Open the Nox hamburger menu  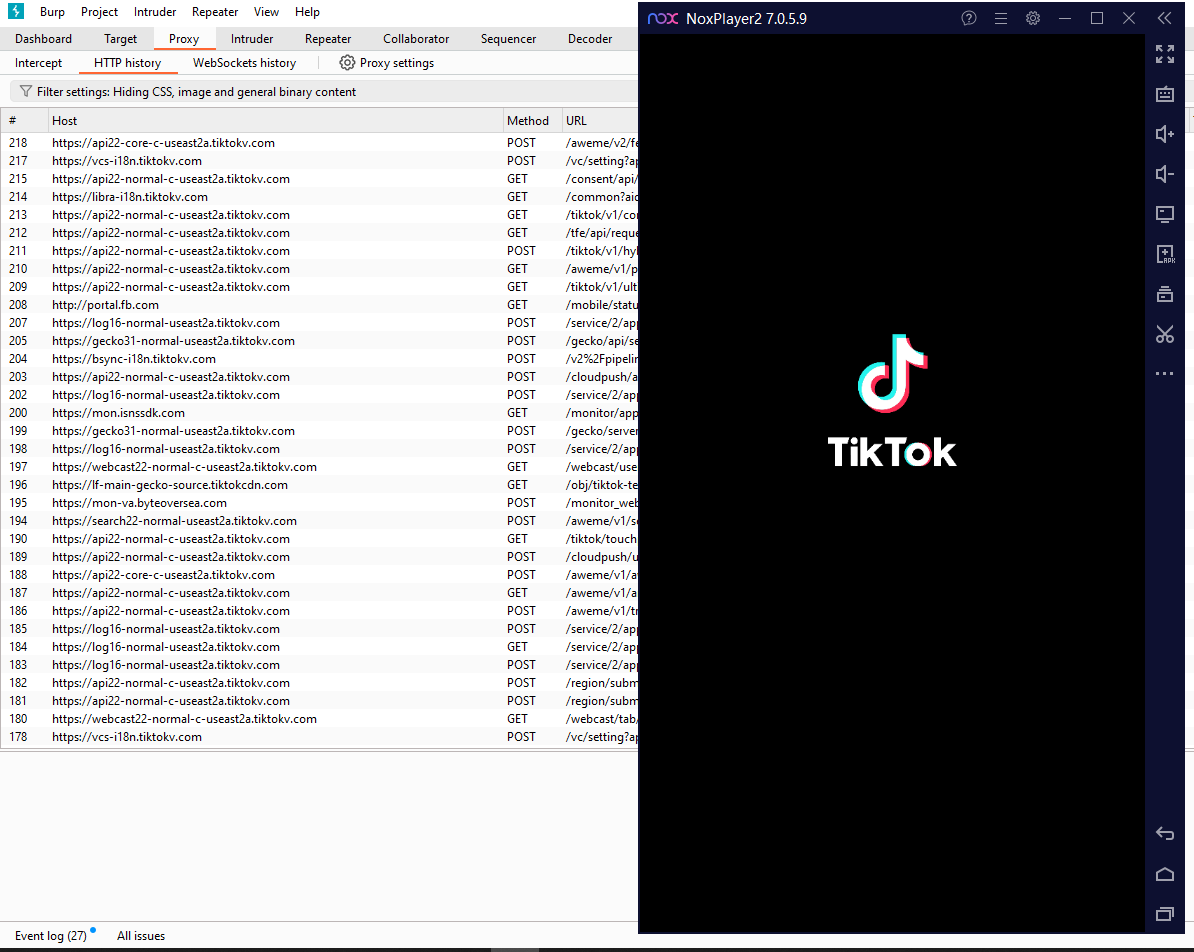coord(1001,18)
